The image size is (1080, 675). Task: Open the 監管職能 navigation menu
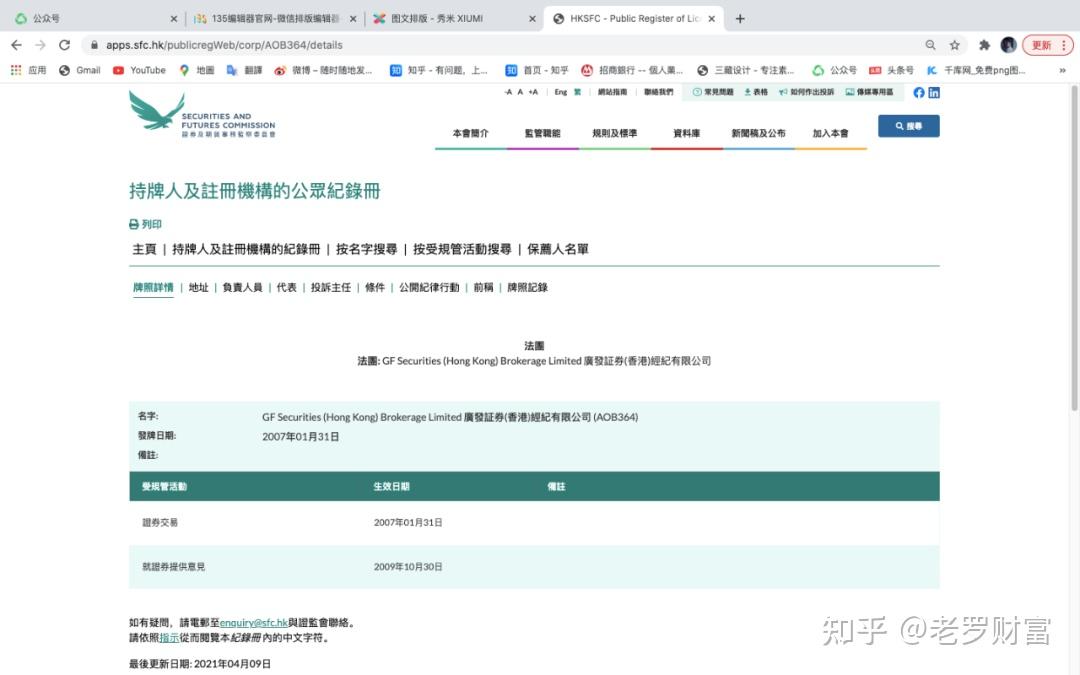(x=543, y=133)
